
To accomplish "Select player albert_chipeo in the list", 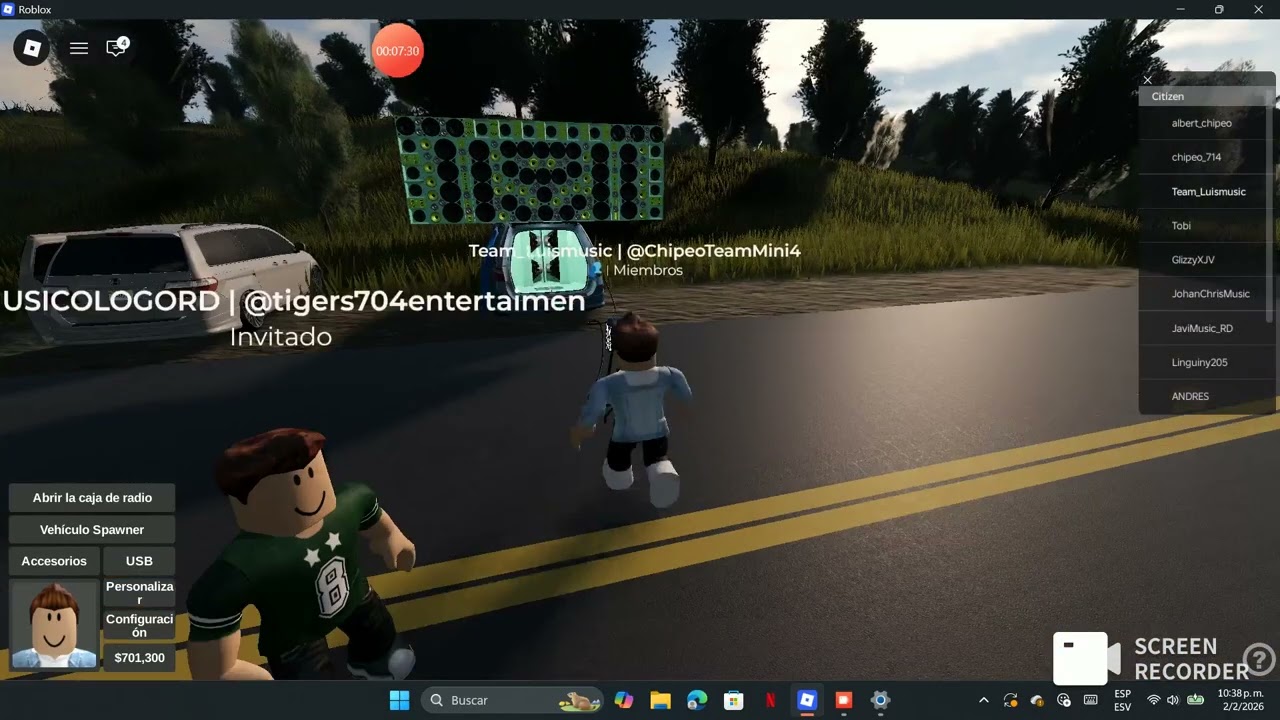I will coord(1204,123).
